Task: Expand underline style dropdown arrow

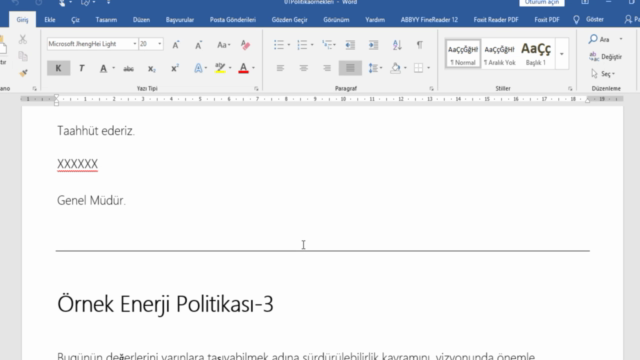Action: tap(113, 68)
